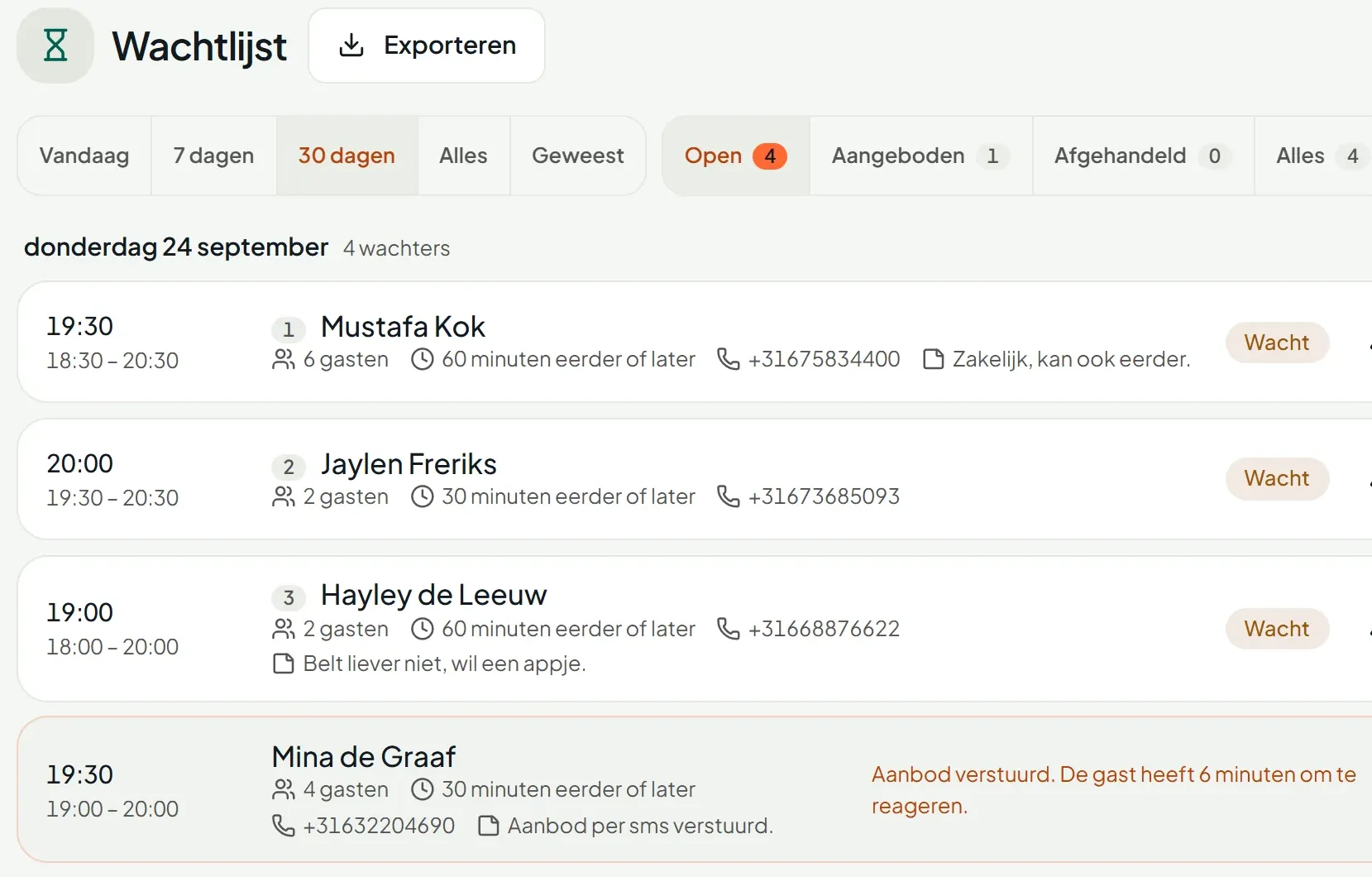
Task: Click the Wacht badge for Mustafa Kok
Action: (1277, 343)
